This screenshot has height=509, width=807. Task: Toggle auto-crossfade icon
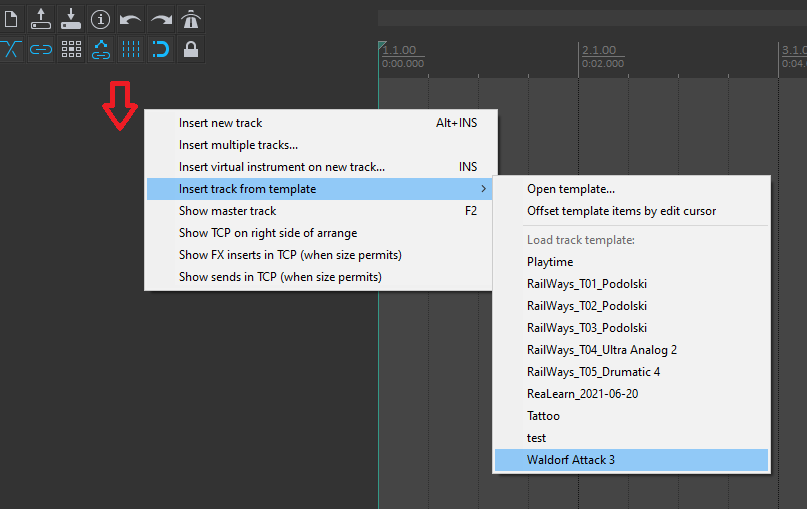[x=11, y=49]
